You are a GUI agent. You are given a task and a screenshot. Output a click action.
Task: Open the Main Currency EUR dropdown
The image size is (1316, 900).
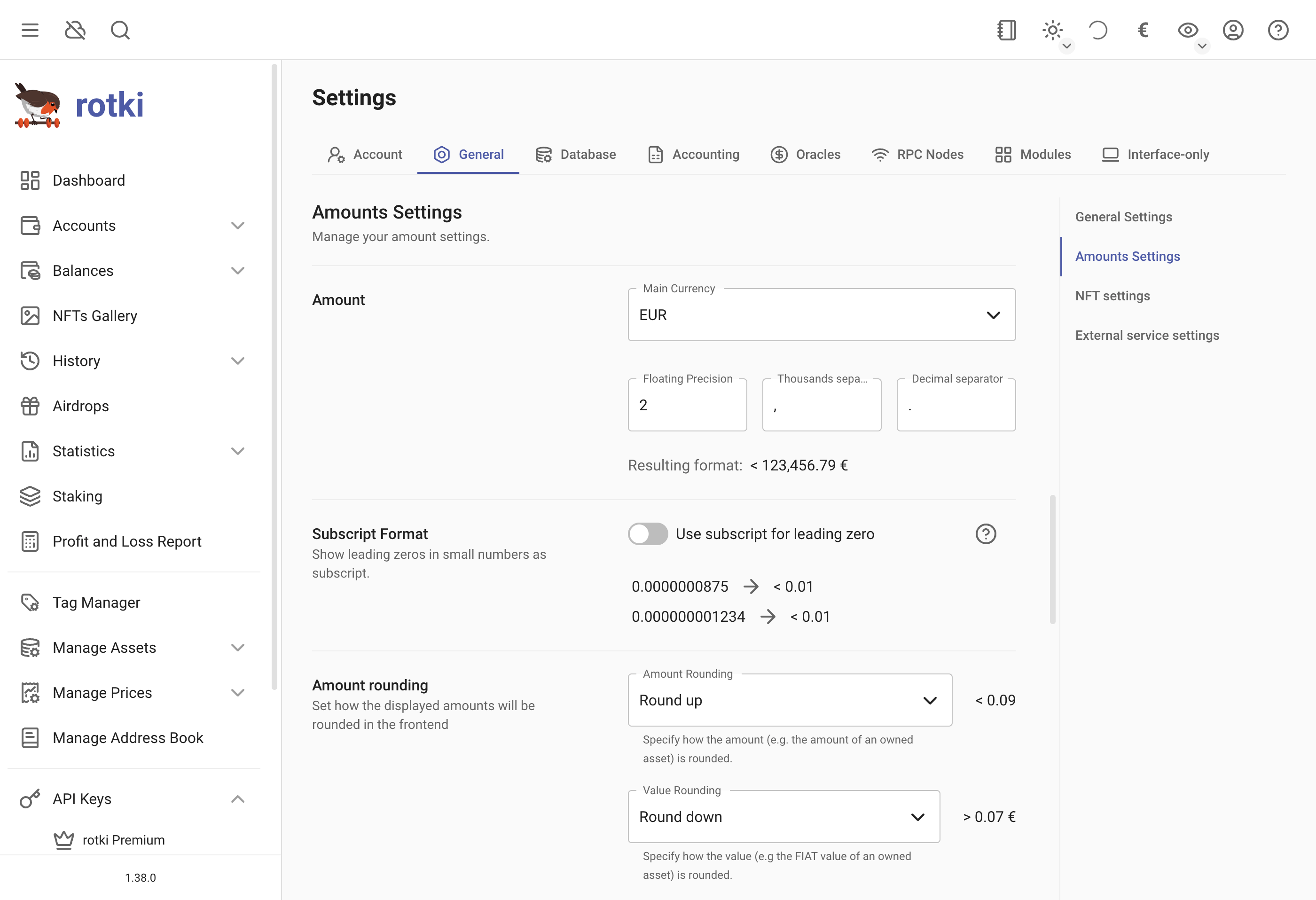coord(822,315)
